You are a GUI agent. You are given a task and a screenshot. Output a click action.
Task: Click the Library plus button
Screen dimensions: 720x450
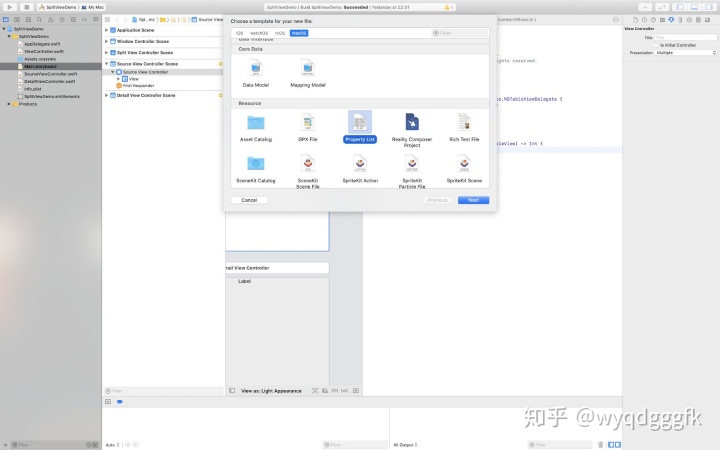pos(645,7)
